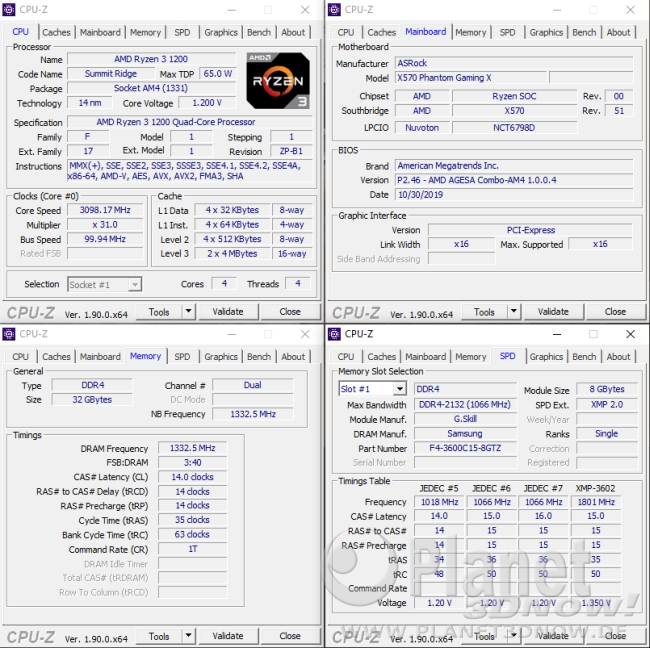Minimize the SPD CPU-Z window

(557, 334)
